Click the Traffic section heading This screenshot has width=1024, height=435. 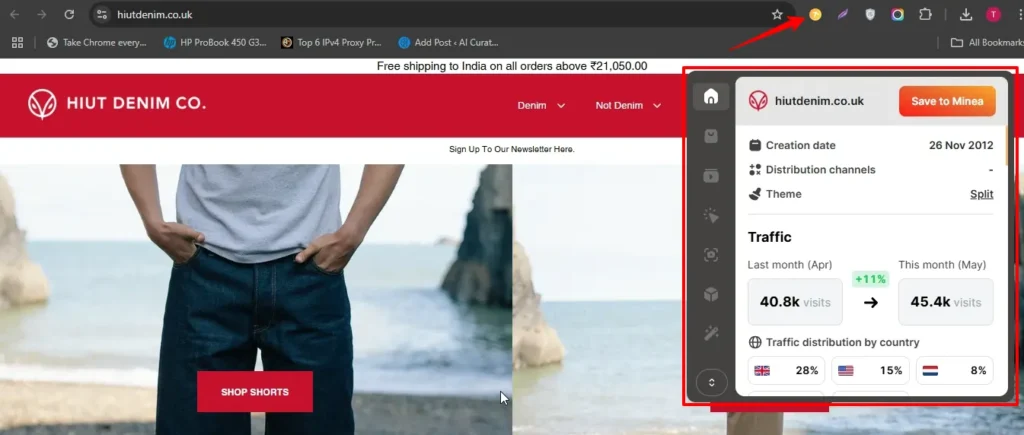(x=769, y=237)
